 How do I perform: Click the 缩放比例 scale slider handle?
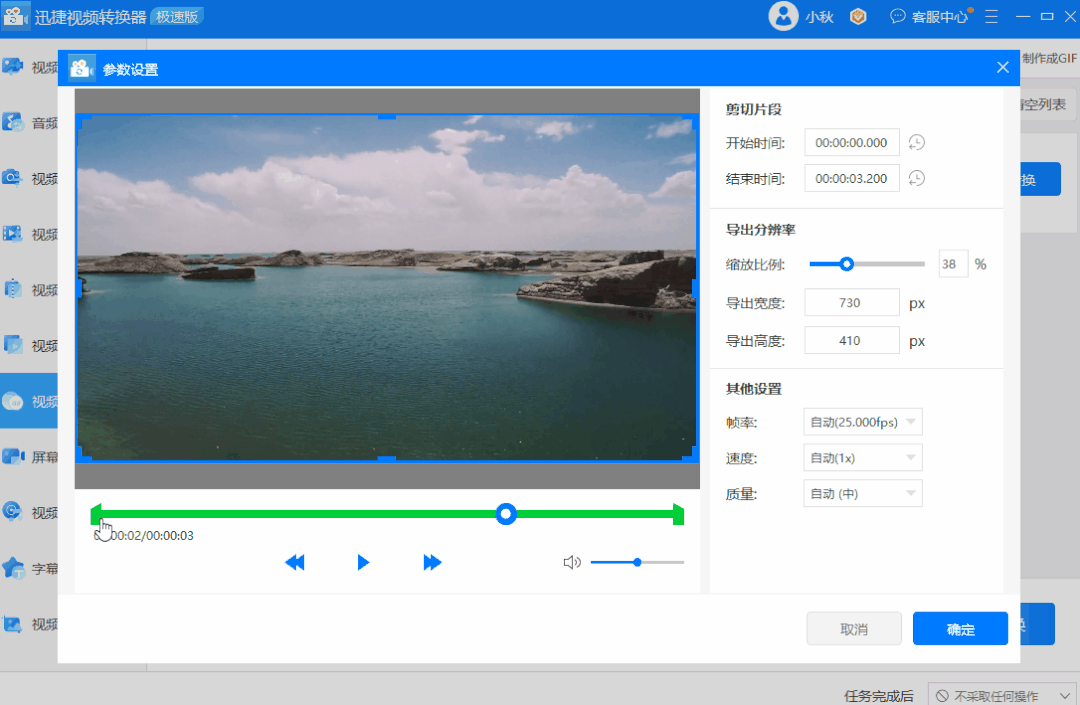tap(847, 263)
